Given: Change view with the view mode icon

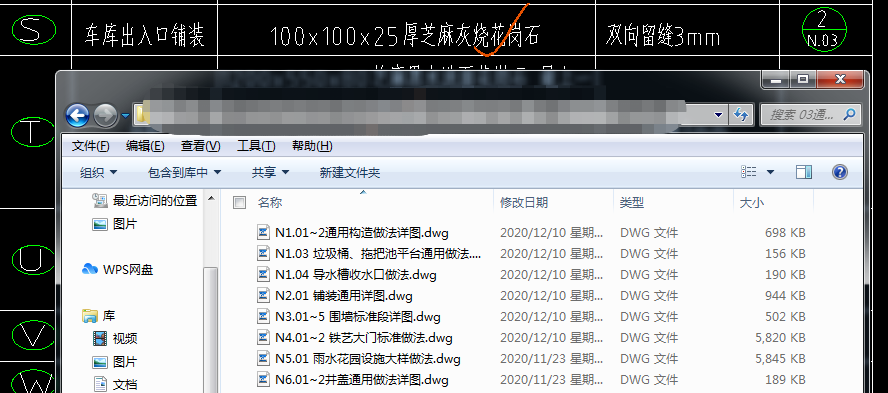Looking at the screenshot, I should point(749,172).
